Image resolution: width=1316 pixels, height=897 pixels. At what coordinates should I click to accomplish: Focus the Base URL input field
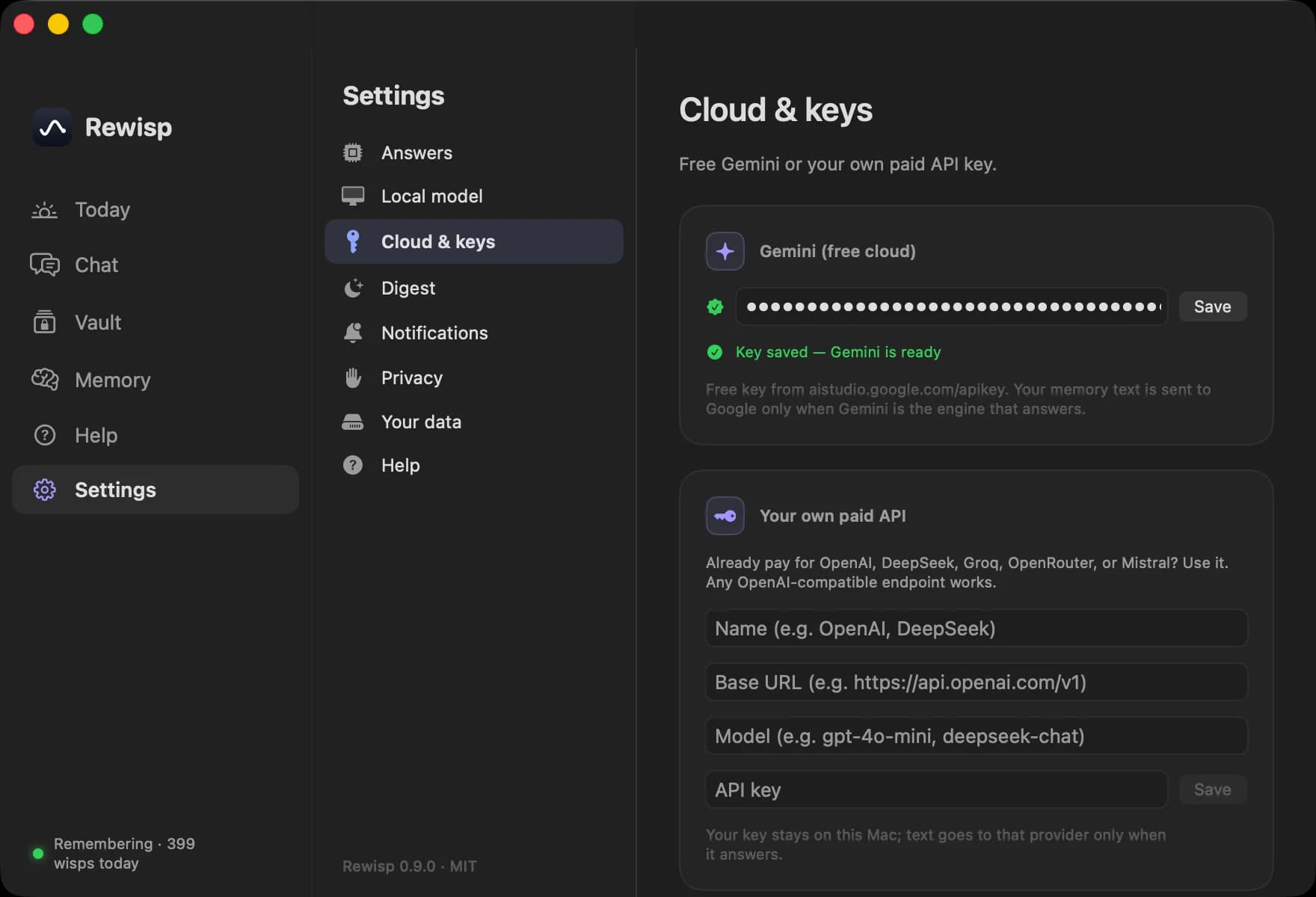[976, 682]
